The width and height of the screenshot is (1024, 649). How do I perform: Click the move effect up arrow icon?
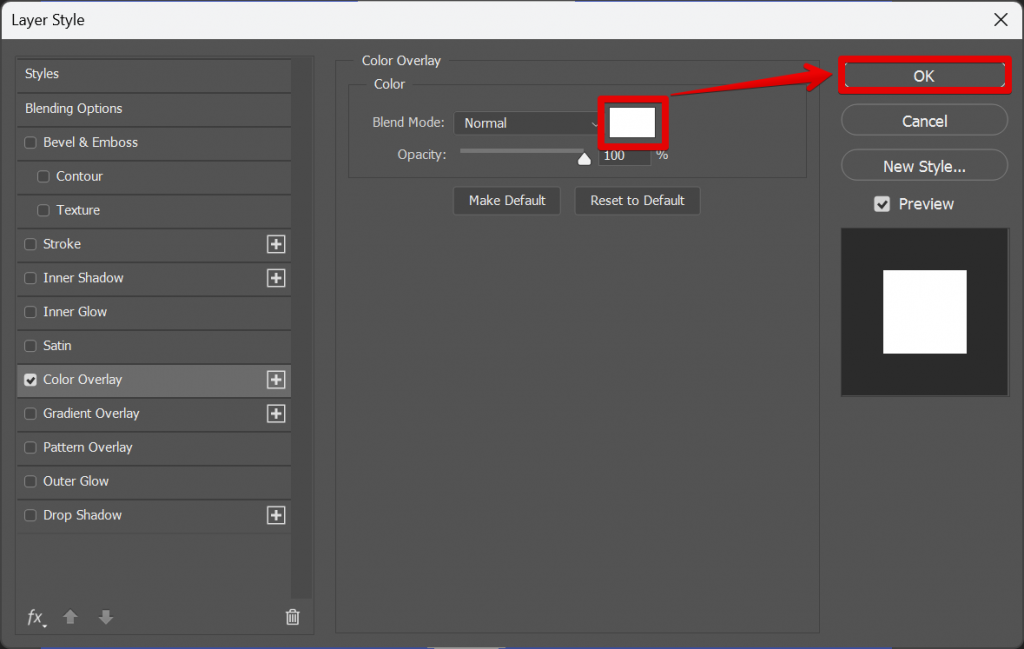point(70,617)
